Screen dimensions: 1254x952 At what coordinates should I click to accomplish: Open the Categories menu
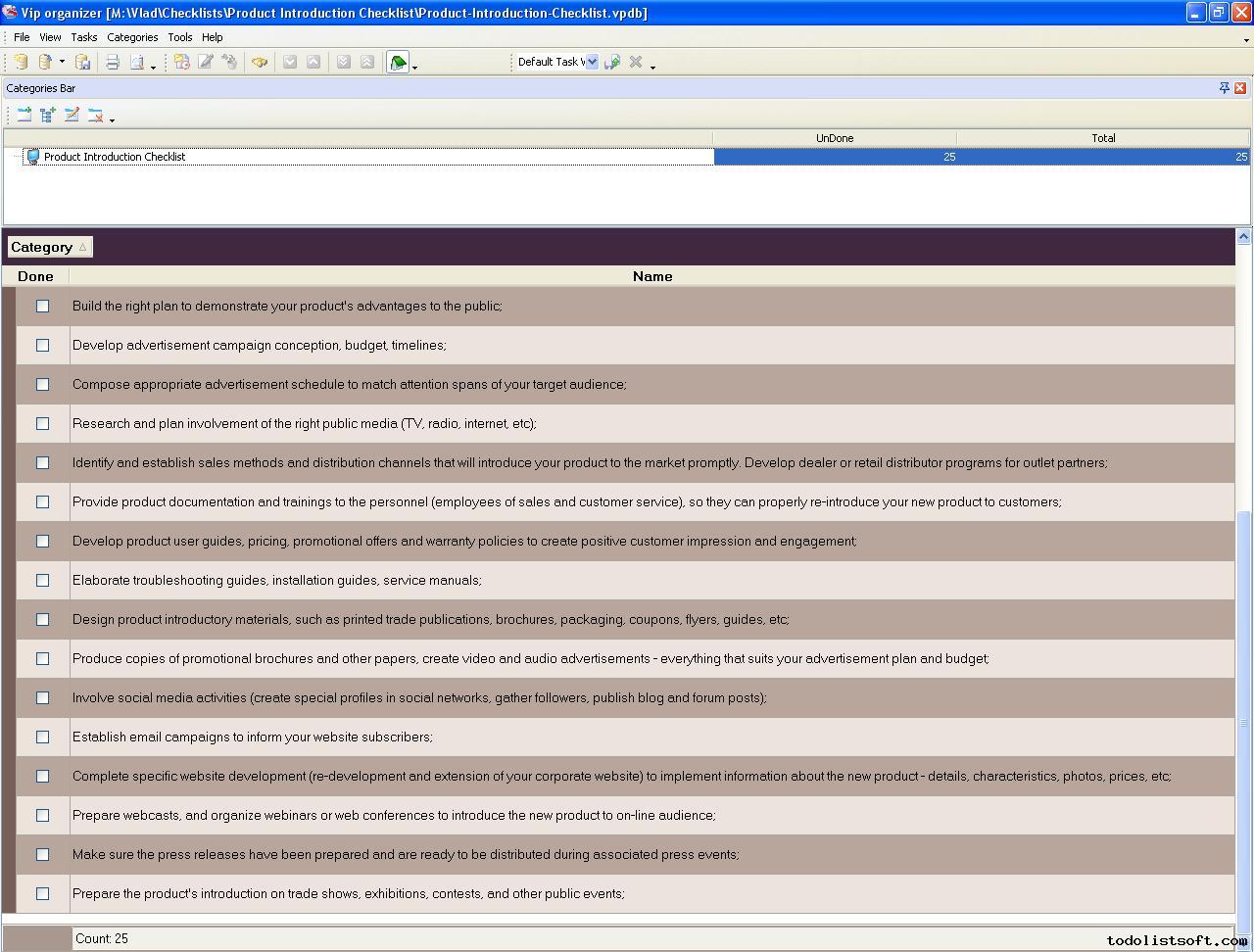[132, 37]
